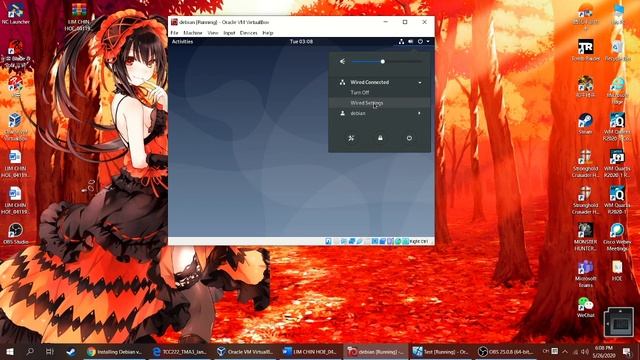This screenshot has width=640, height=360.
Task: Click the taskbar search icon
Action: (x=30, y=351)
